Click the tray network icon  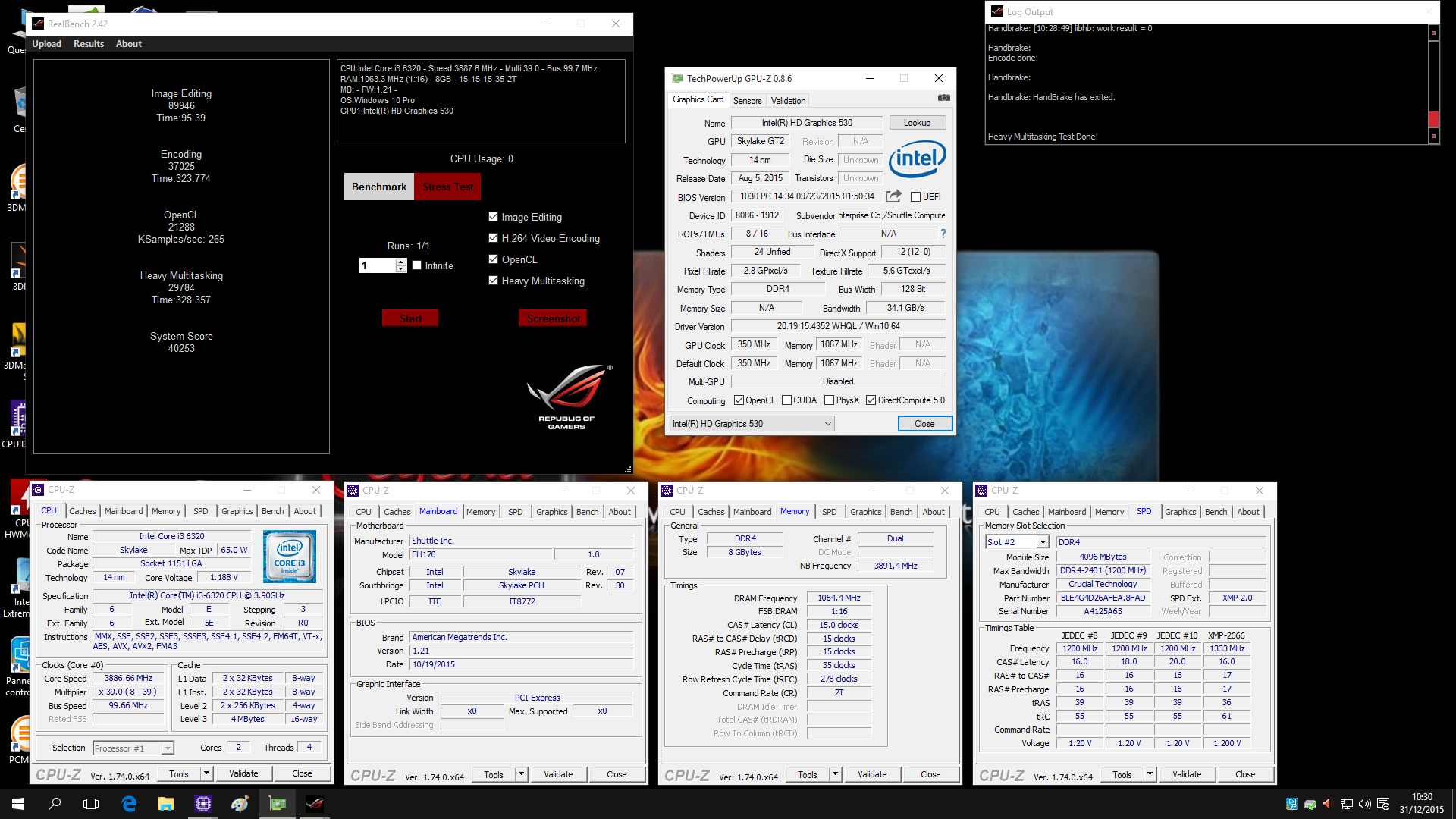click(x=1346, y=804)
